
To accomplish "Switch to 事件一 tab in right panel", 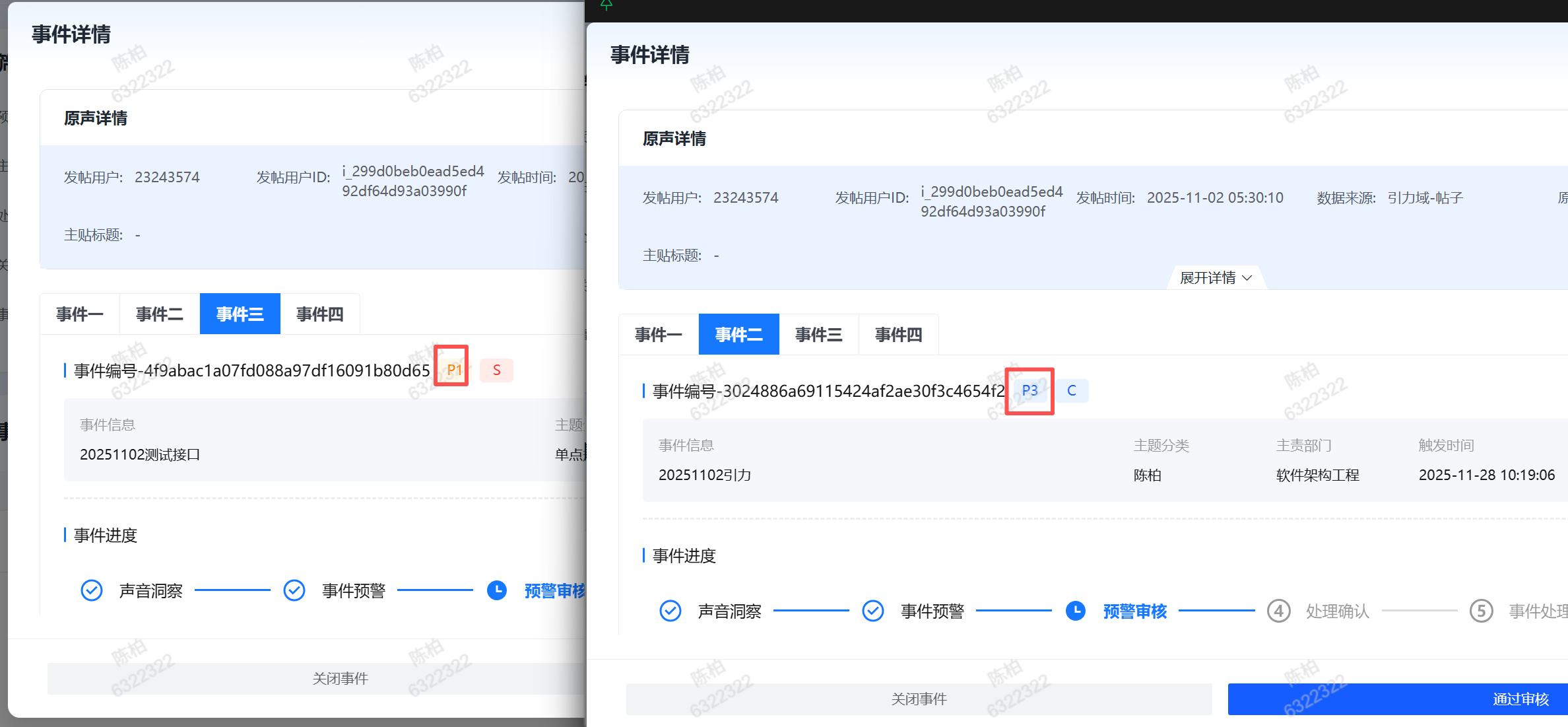I will click(658, 335).
